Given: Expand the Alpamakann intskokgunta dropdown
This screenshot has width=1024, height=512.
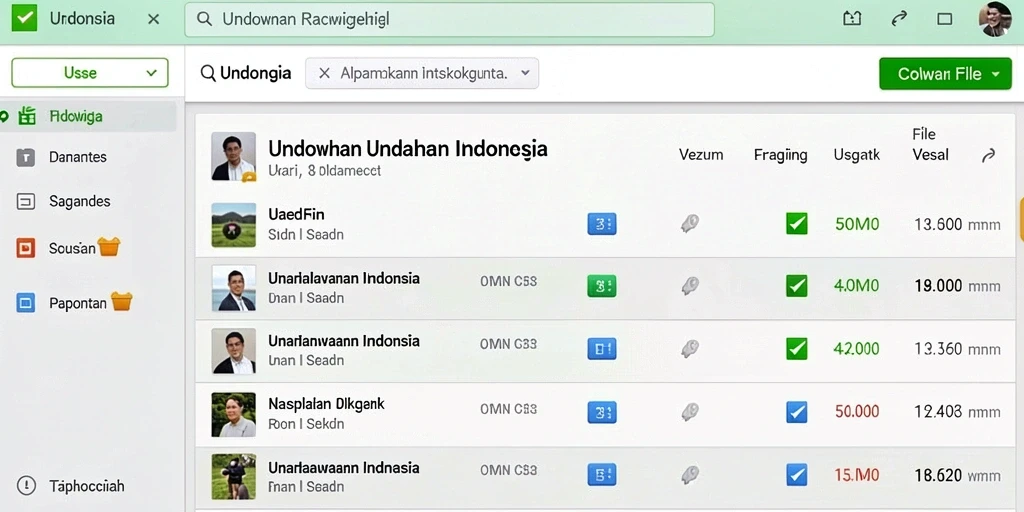Looking at the screenshot, I should click(x=525, y=73).
